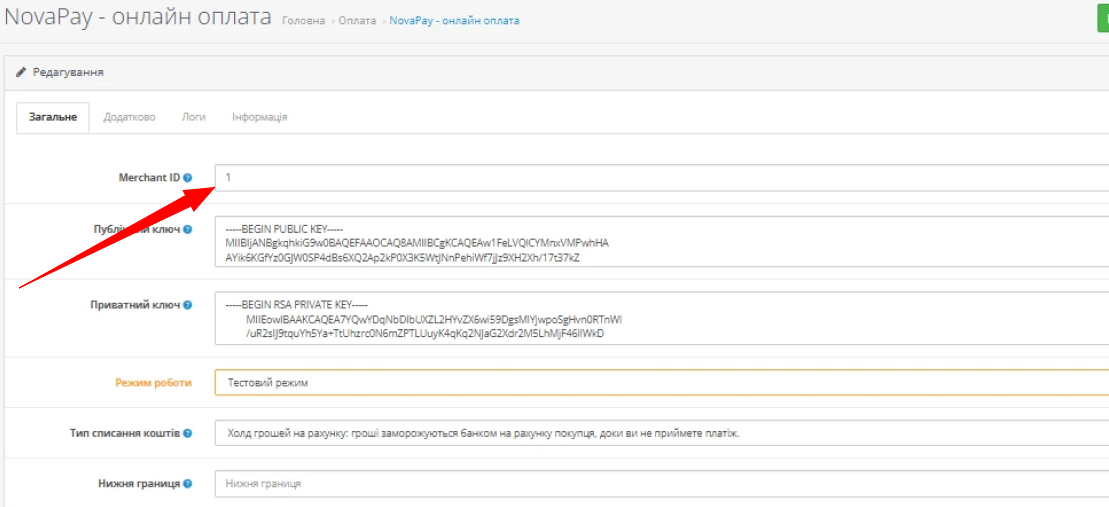The height and width of the screenshot is (507, 1109).
Task: Click help icon next to Тип списання коштів
Action: [x=188, y=434]
